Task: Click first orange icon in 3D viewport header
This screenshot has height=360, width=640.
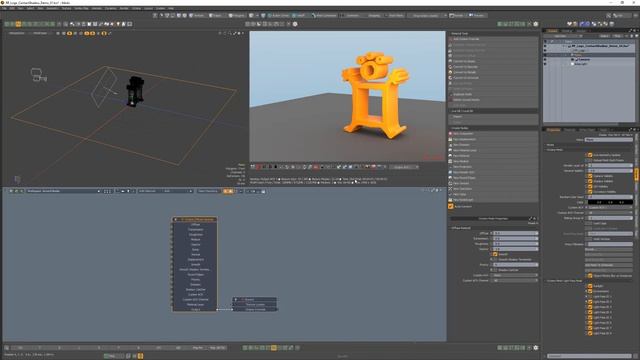Action: (69, 33)
